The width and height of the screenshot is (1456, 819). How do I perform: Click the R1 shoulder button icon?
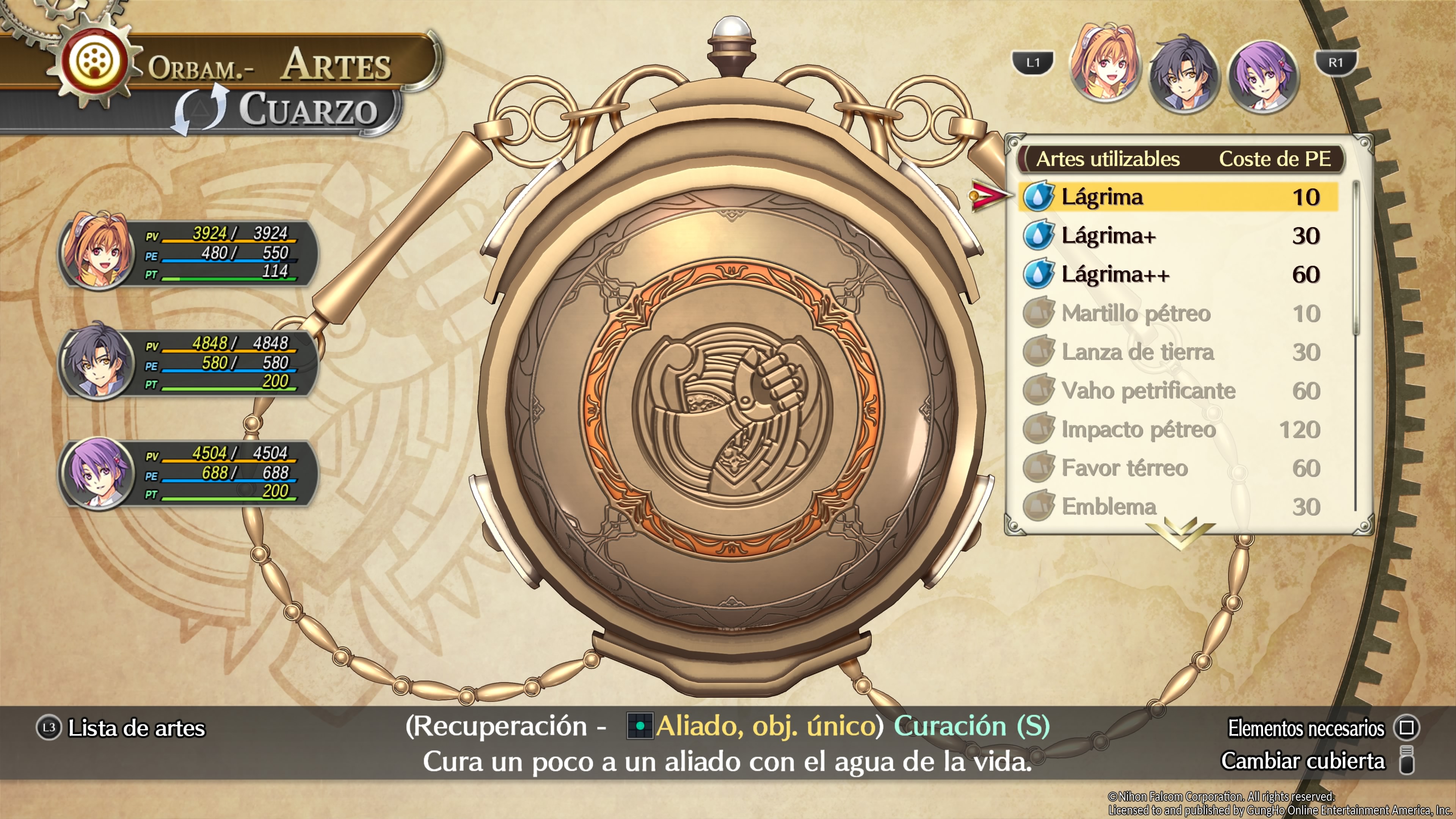[1335, 63]
